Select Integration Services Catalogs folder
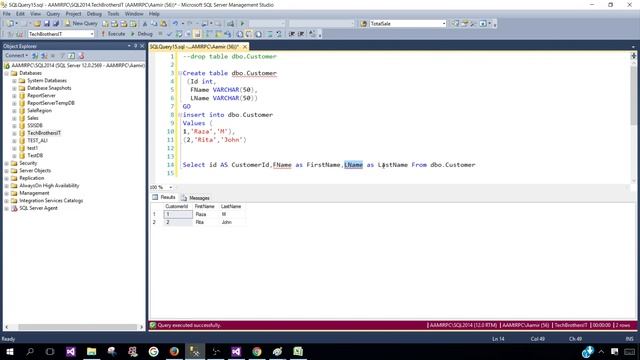Screen dimensions: 640x360 51,201
